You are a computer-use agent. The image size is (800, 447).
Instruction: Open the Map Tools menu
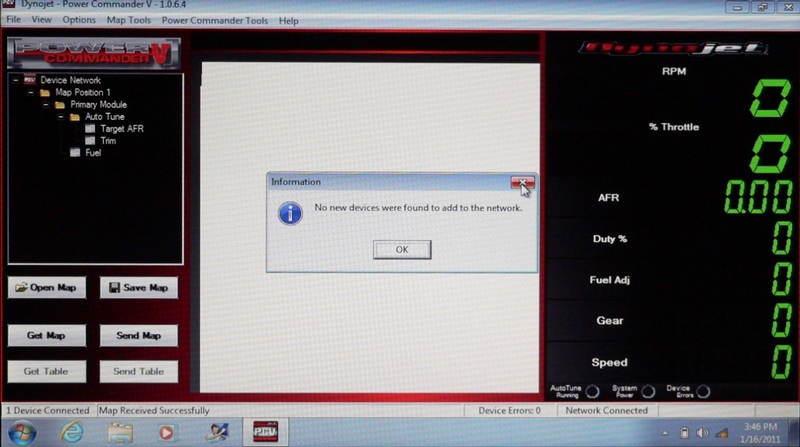(x=128, y=20)
